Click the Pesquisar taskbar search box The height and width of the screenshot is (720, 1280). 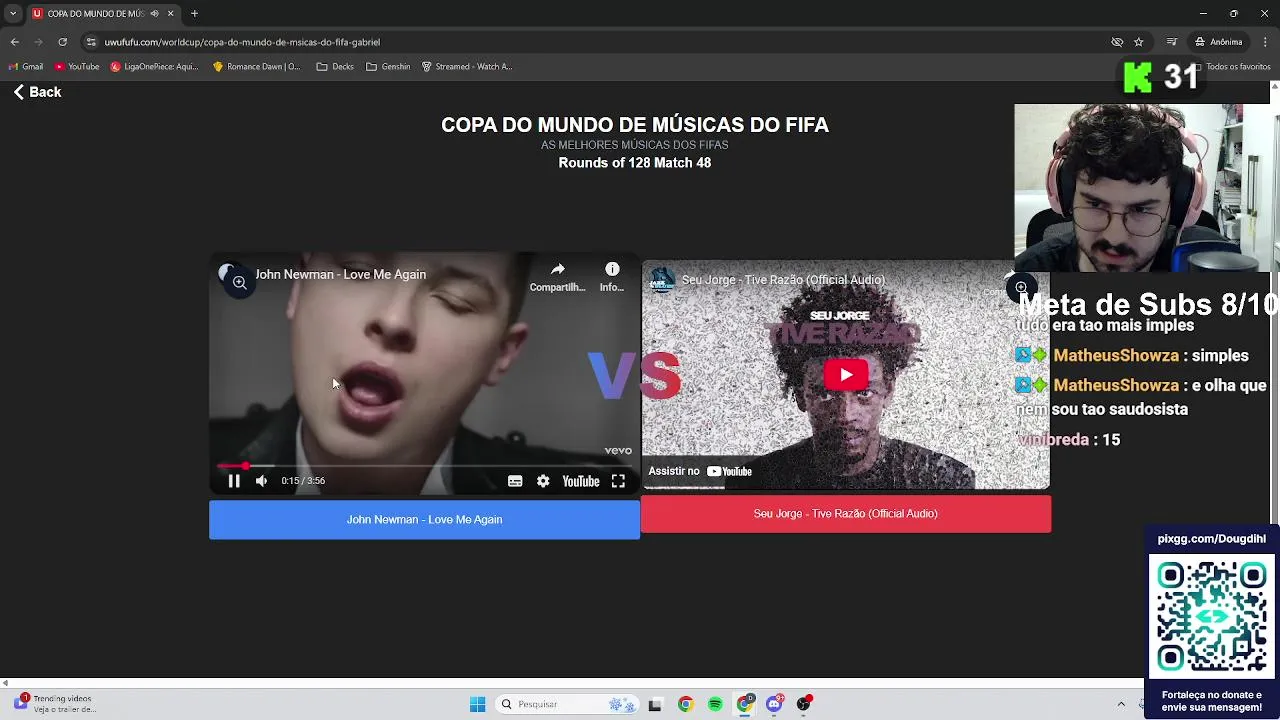(x=567, y=705)
